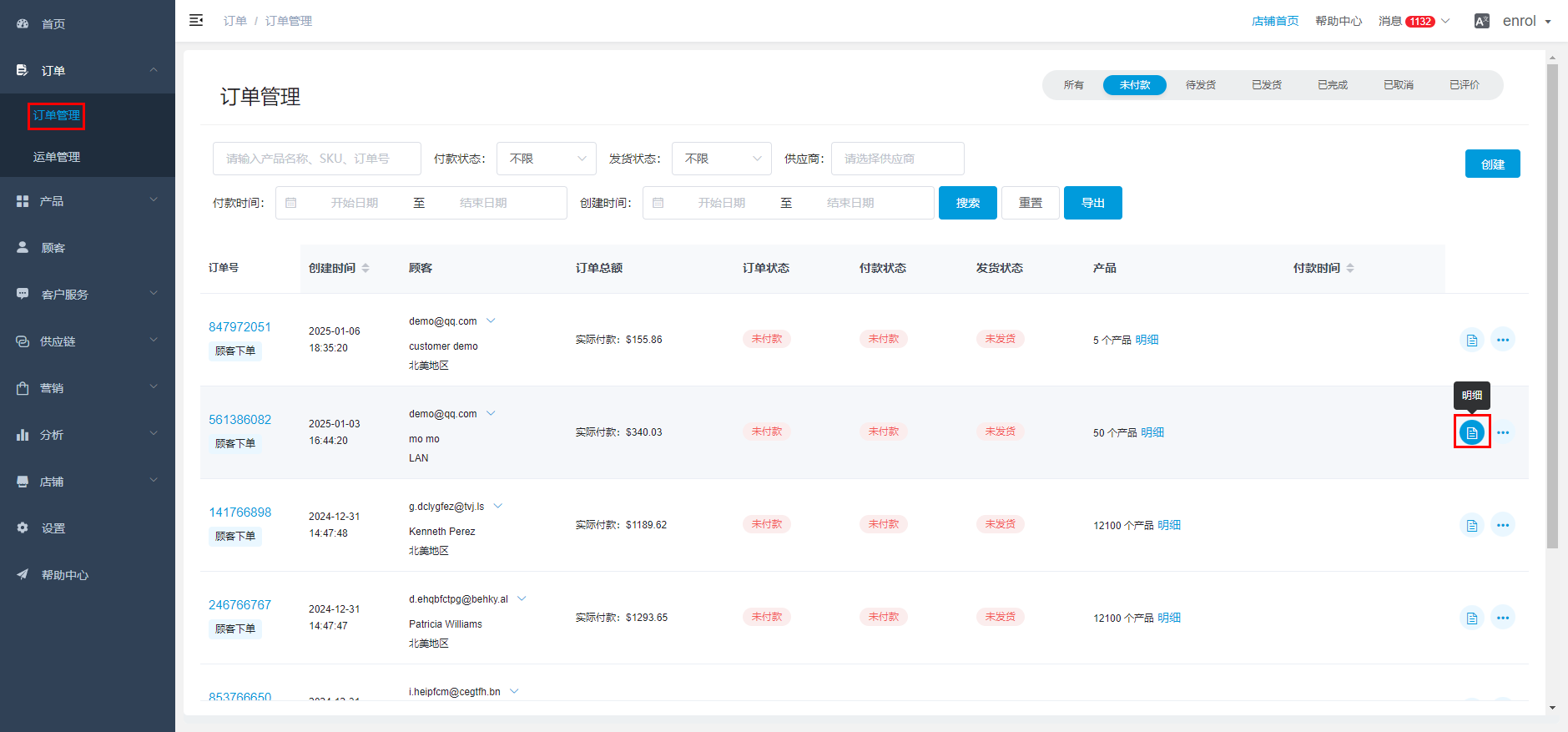Open details icon for order 246766767
The image size is (1568, 732).
pyautogui.click(x=1471, y=618)
